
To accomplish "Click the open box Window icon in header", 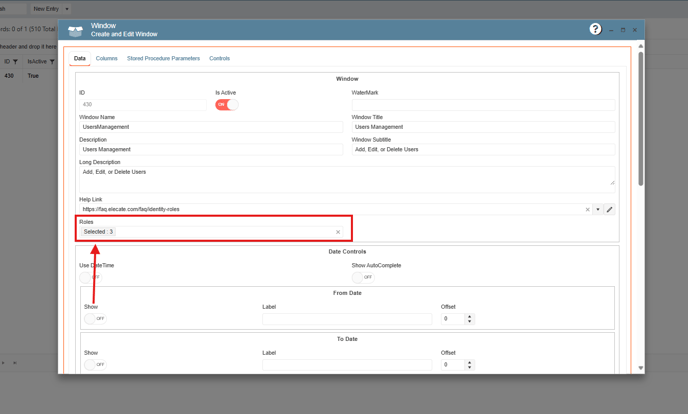I will (75, 30).
